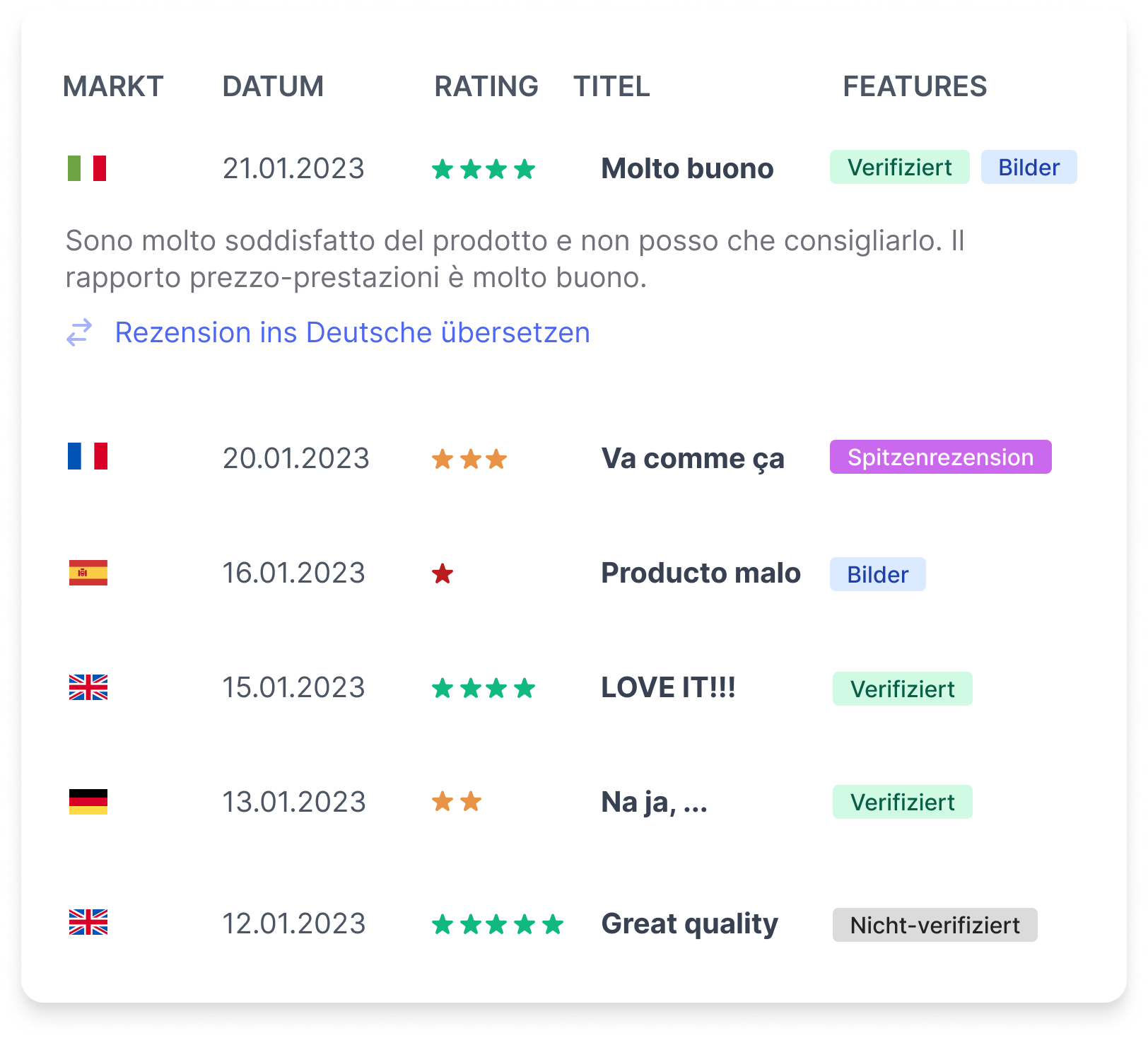Sort by the RATING column header
Screen dimensions: 1148x1038
(486, 86)
